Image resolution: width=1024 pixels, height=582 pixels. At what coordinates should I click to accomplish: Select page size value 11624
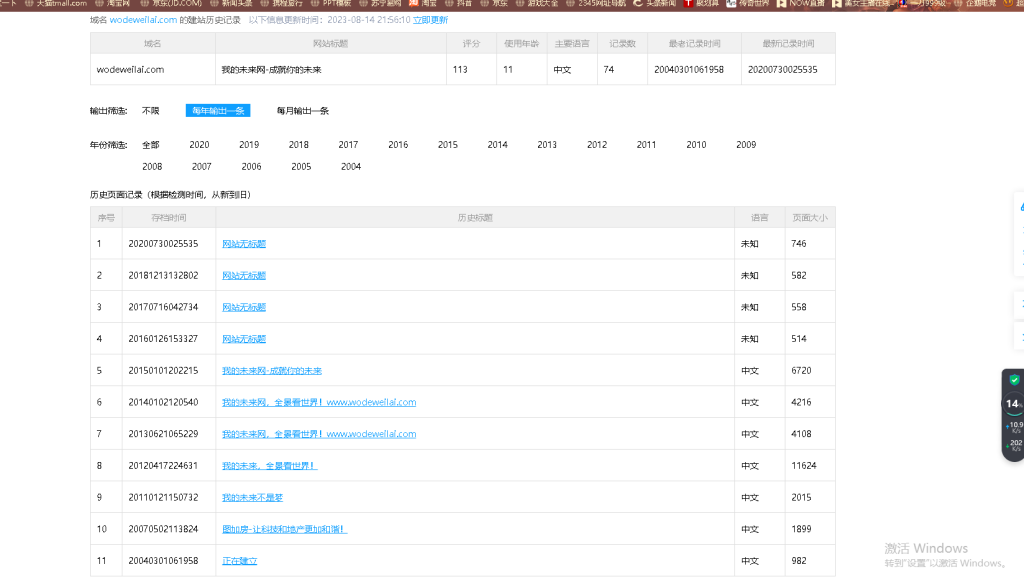coord(803,466)
